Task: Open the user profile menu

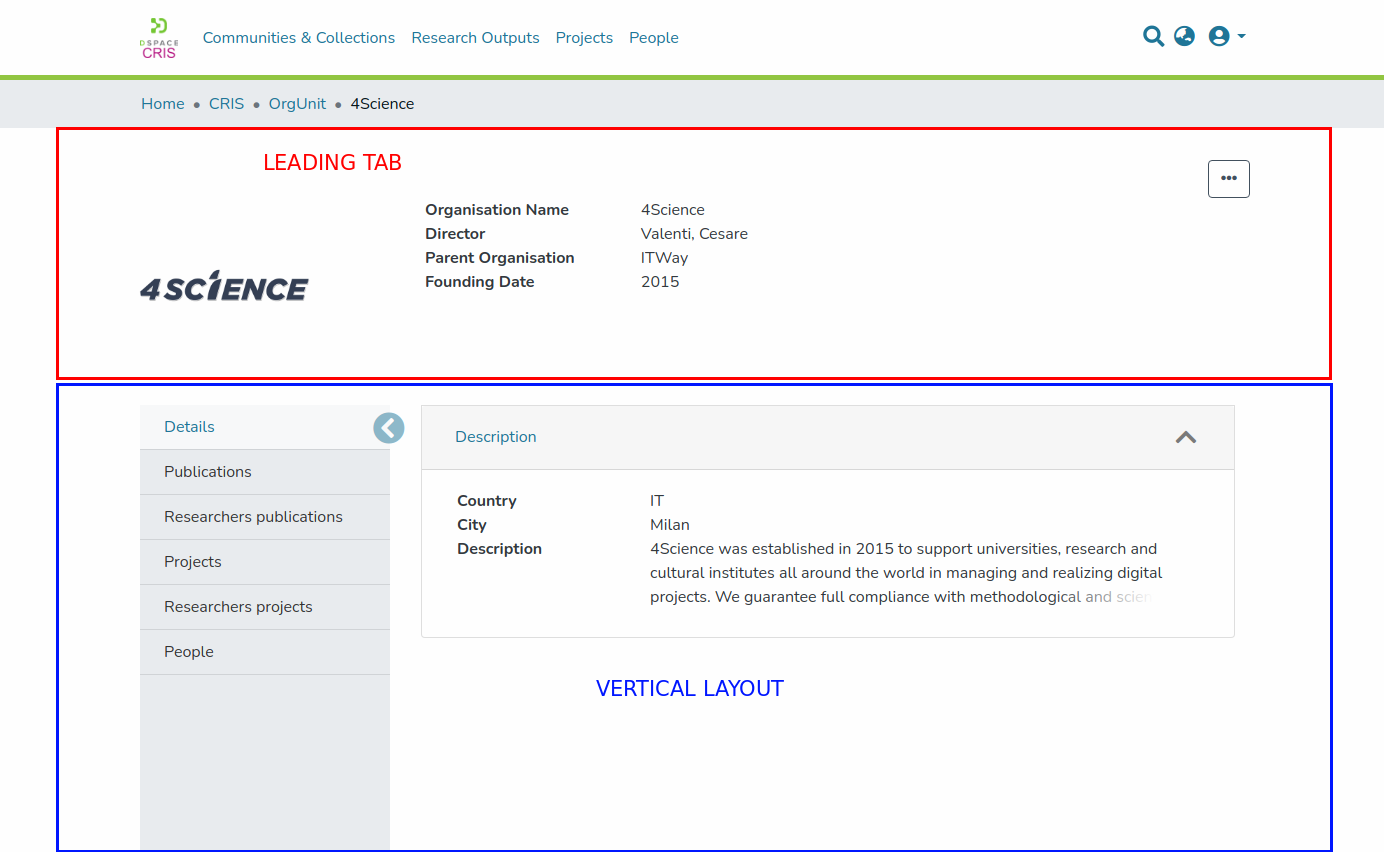Action: 1225,37
